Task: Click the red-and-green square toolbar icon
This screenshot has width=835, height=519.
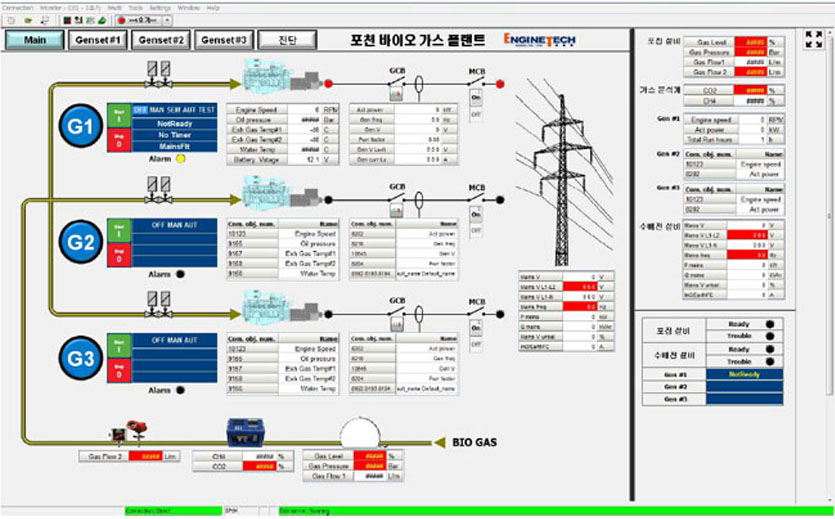Action: [x=68, y=20]
